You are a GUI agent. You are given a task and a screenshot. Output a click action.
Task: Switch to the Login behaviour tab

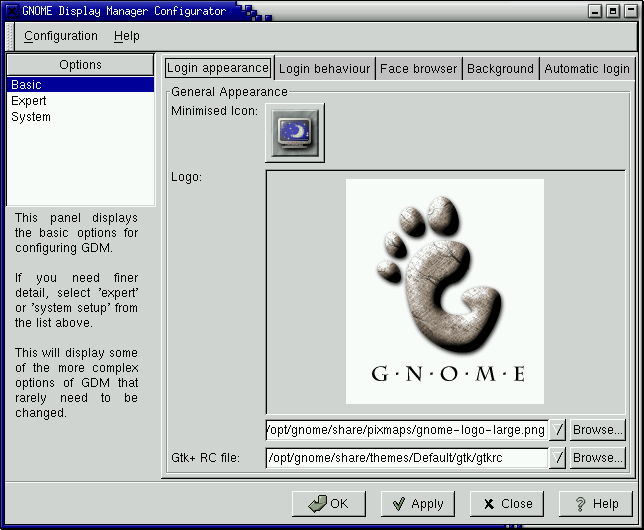pos(324,69)
